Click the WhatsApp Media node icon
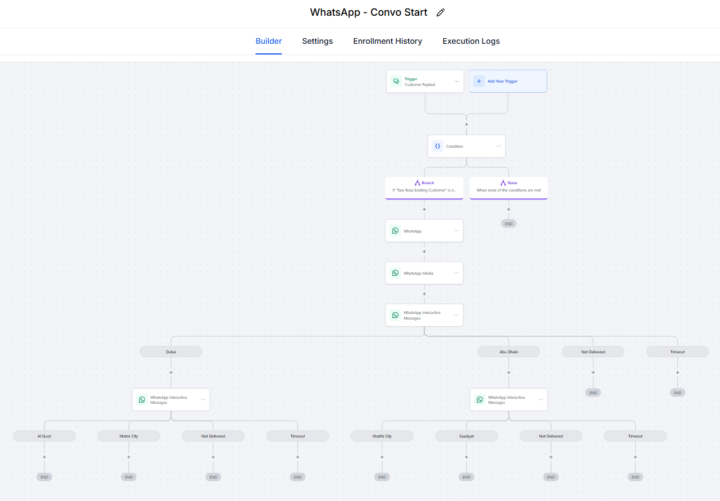Viewport: 720px width, 501px height. (x=396, y=273)
